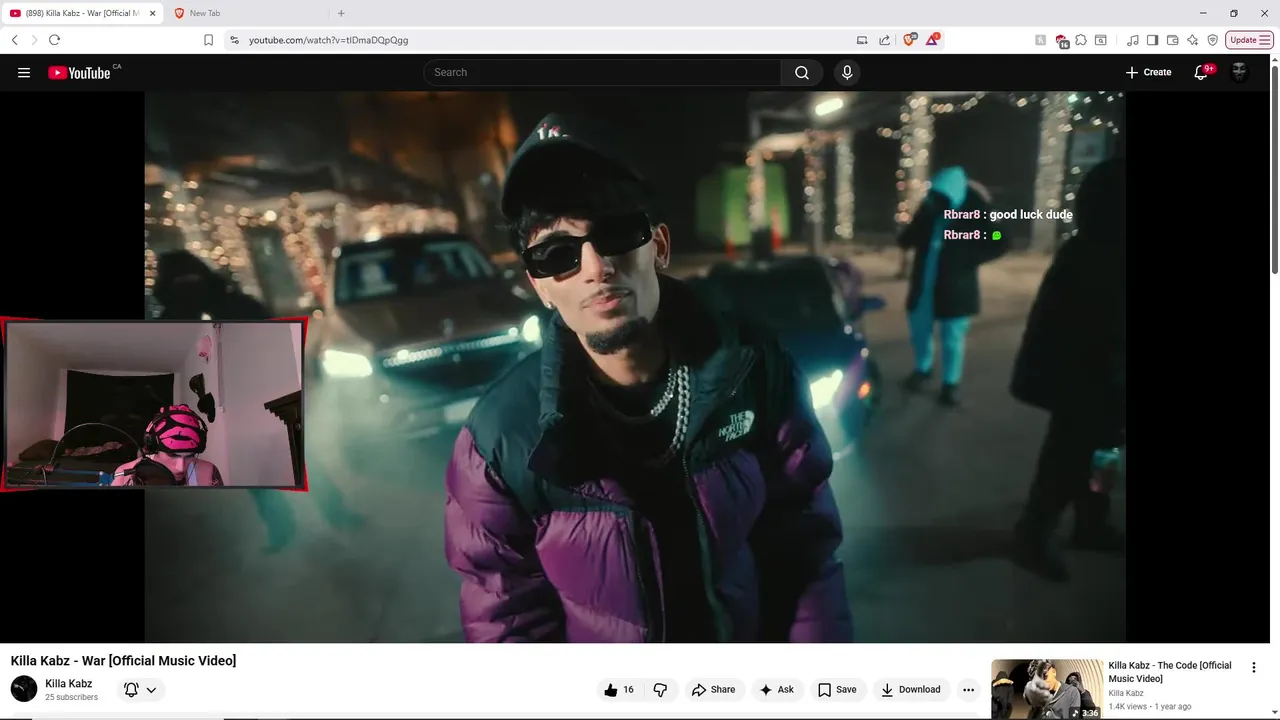Image resolution: width=1280 pixels, height=720 pixels.
Task: Open options for The Code recommended video
Action: (x=1253, y=667)
